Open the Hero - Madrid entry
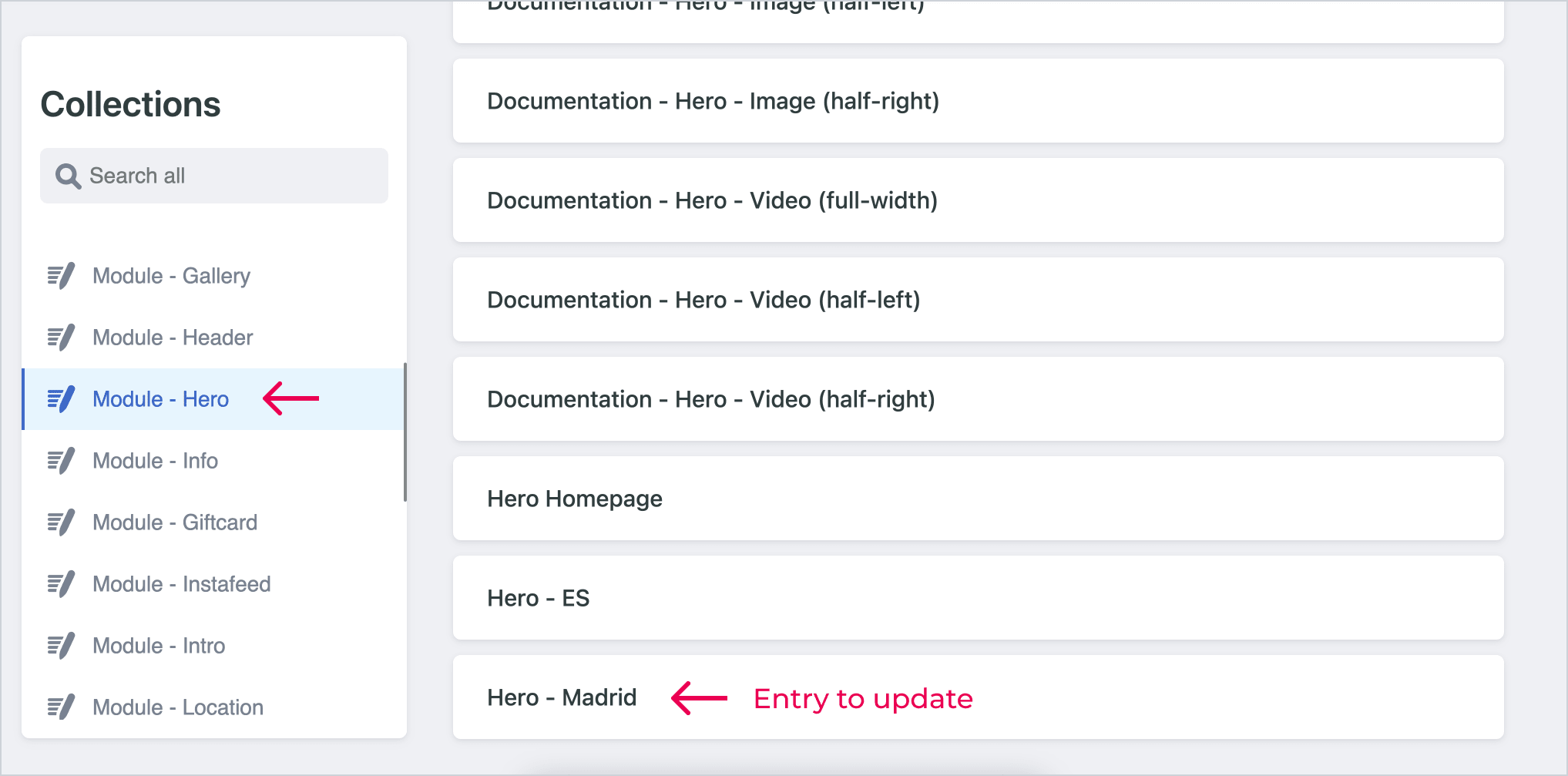 coord(979,697)
